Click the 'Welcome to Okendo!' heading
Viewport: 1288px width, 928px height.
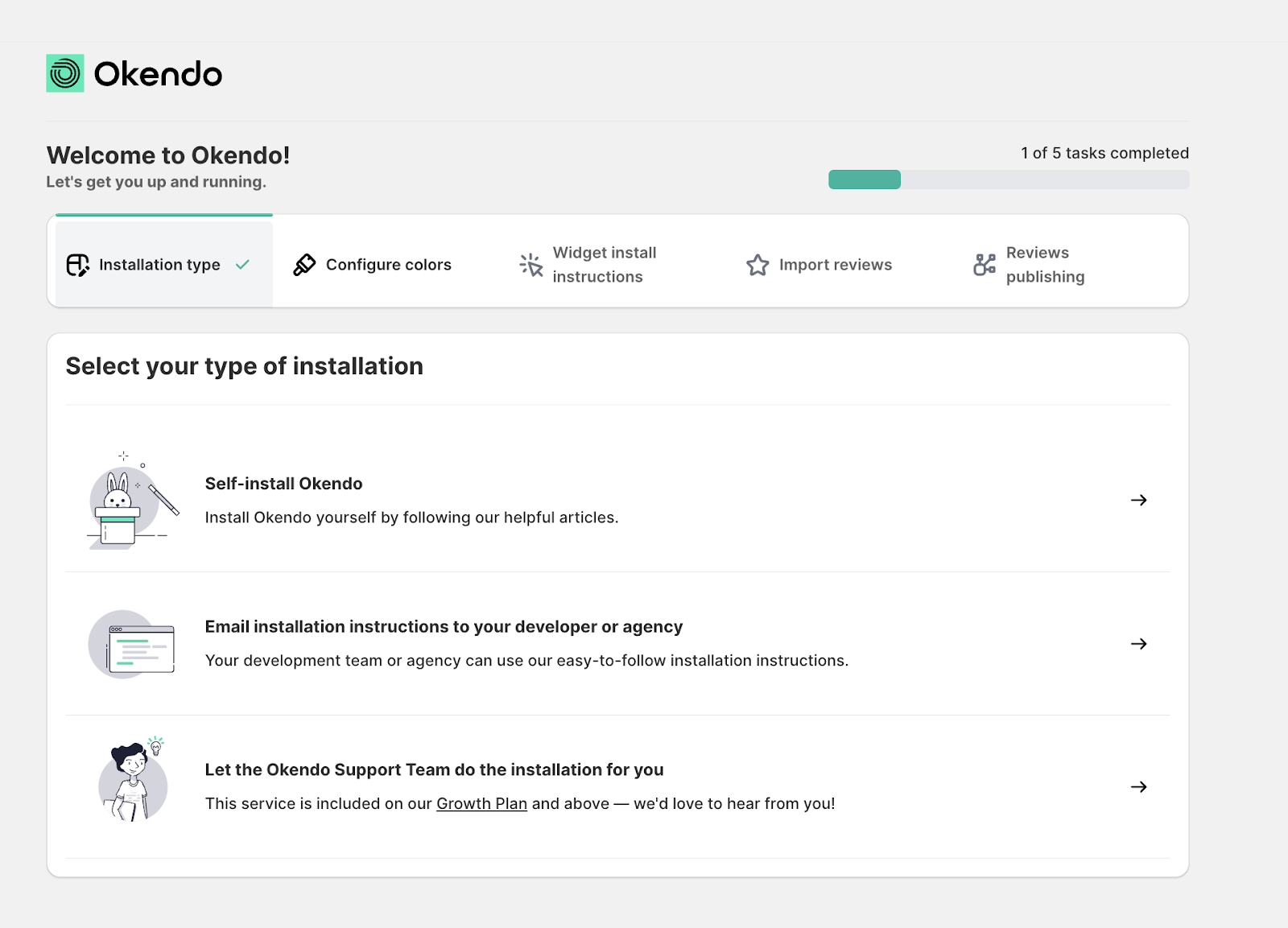click(x=168, y=155)
